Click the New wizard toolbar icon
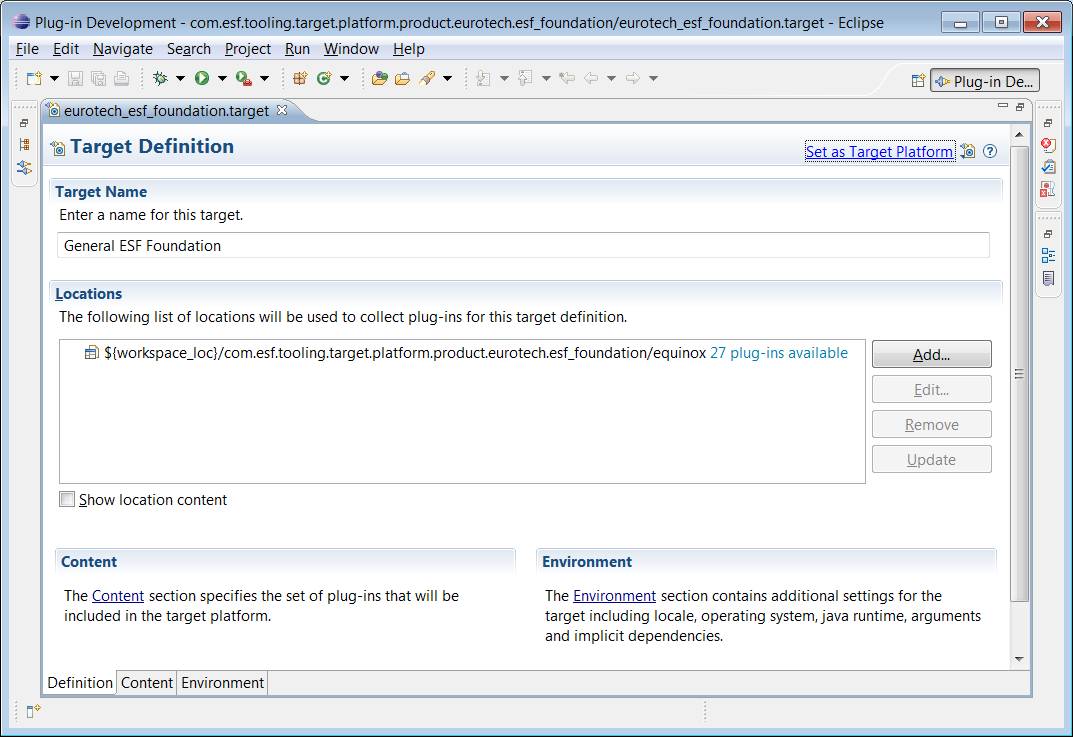1073x737 pixels. (x=34, y=78)
